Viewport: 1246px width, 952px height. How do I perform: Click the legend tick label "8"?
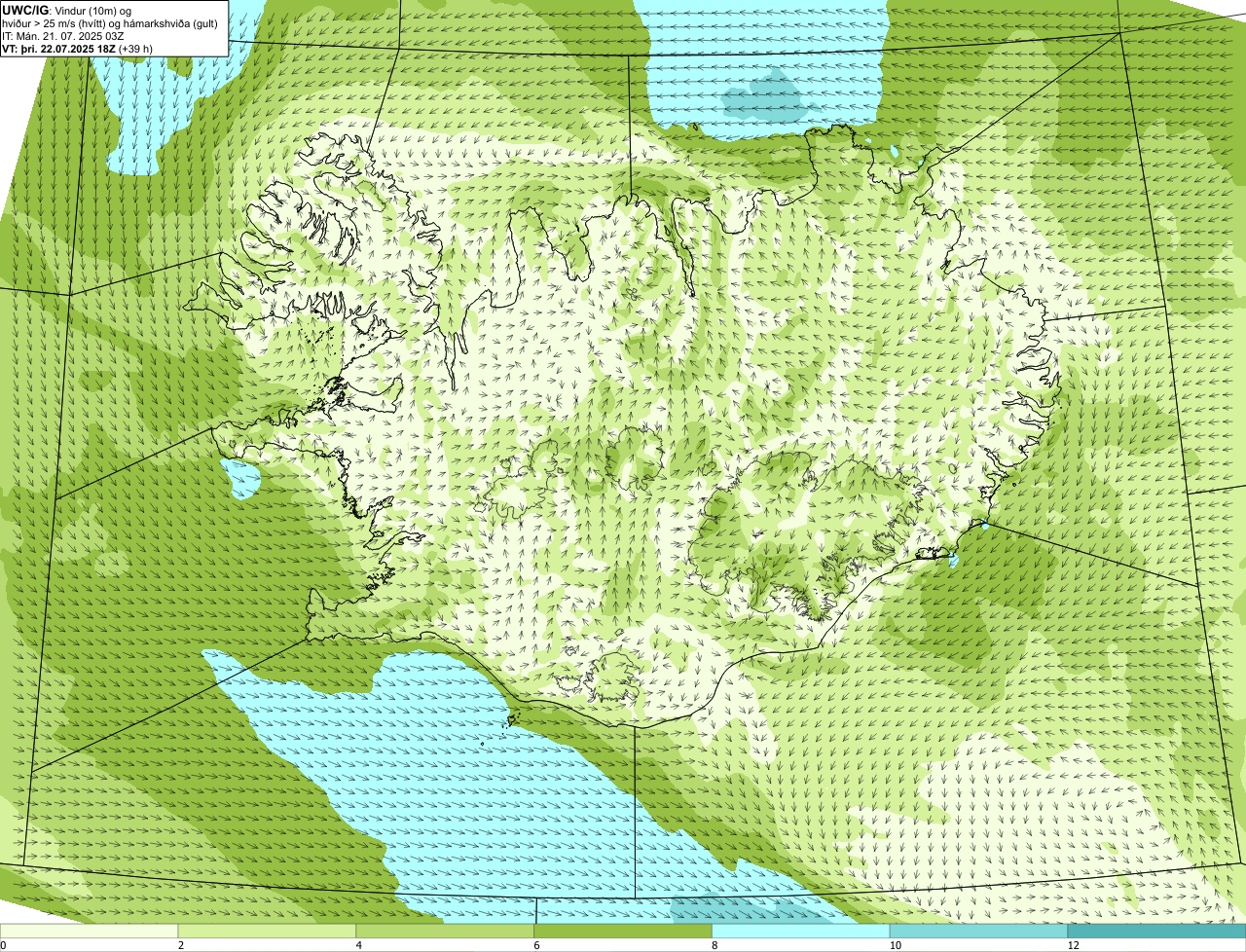pyautogui.click(x=715, y=945)
